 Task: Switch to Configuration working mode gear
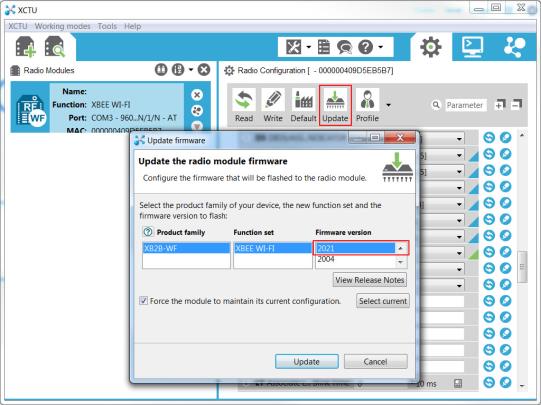(430, 47)
